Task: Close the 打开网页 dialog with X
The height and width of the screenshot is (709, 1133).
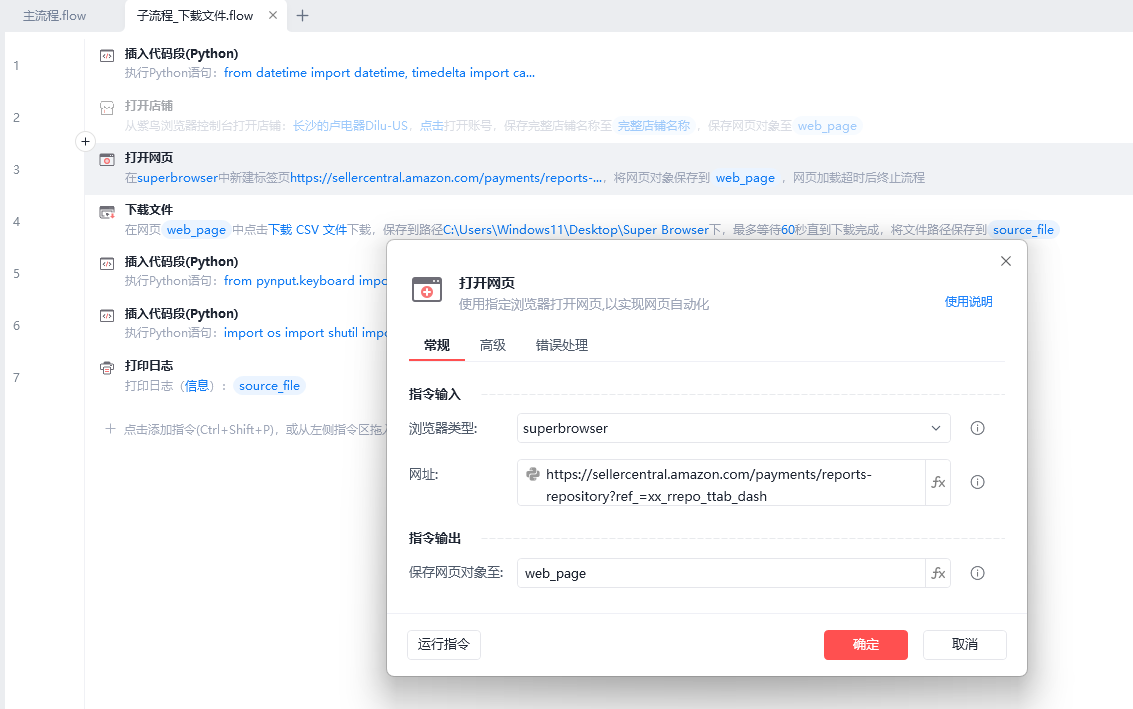Action: (x=1006, y=261)
